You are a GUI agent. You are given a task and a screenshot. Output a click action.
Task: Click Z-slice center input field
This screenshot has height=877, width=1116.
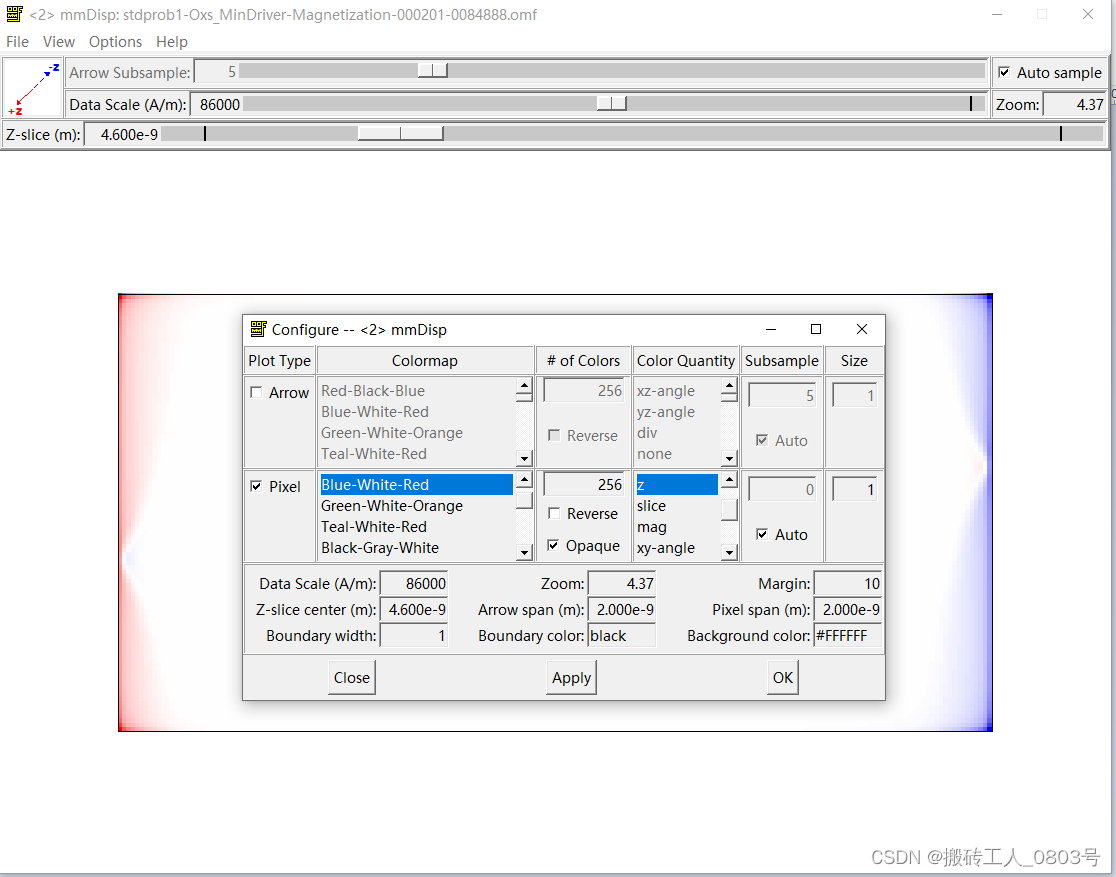click(414, 609)
